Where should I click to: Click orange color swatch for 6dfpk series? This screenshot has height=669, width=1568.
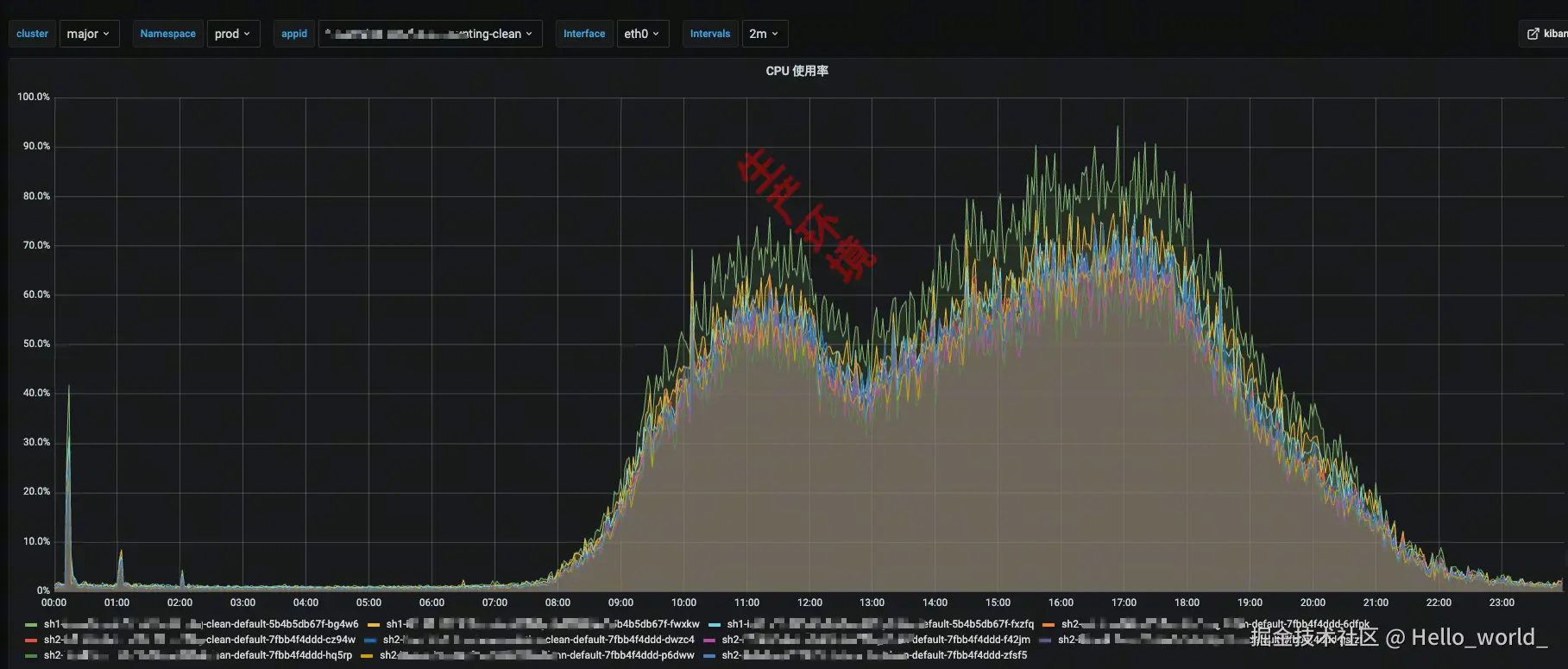pyautogui.click(x=1048, y=624)
